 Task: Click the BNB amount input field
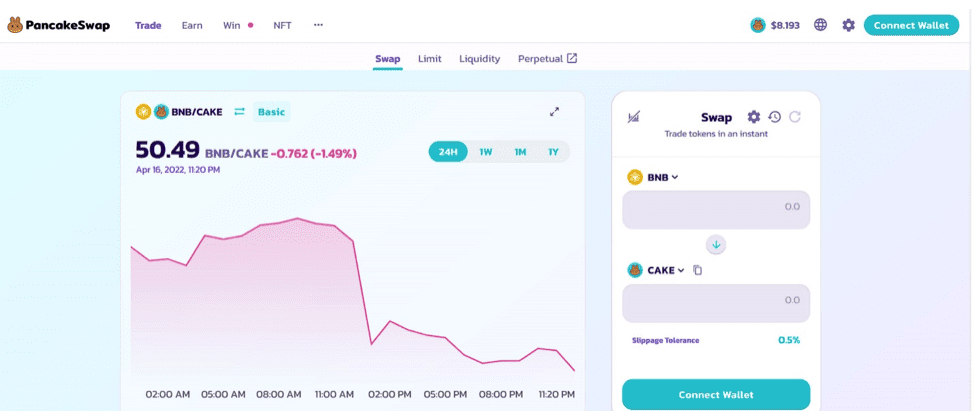716,210
